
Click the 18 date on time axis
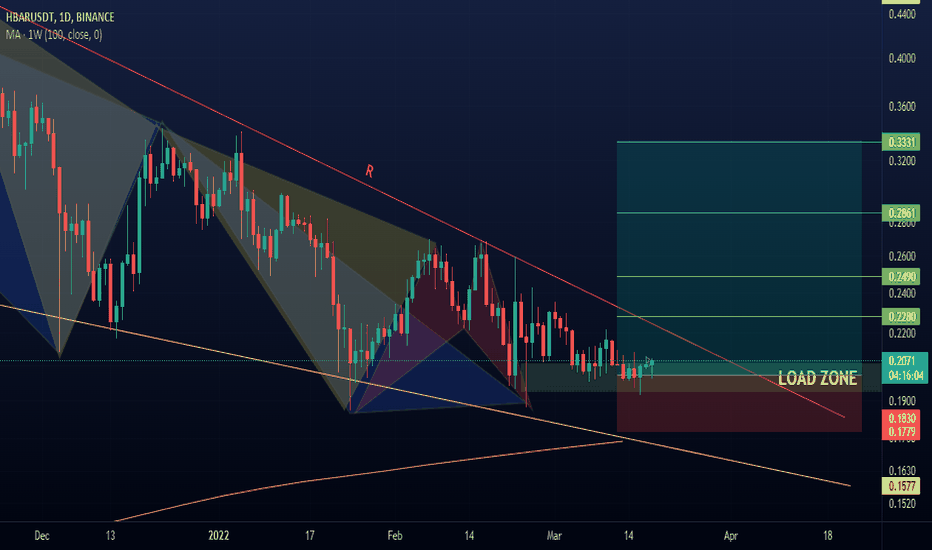pos(827,536)
